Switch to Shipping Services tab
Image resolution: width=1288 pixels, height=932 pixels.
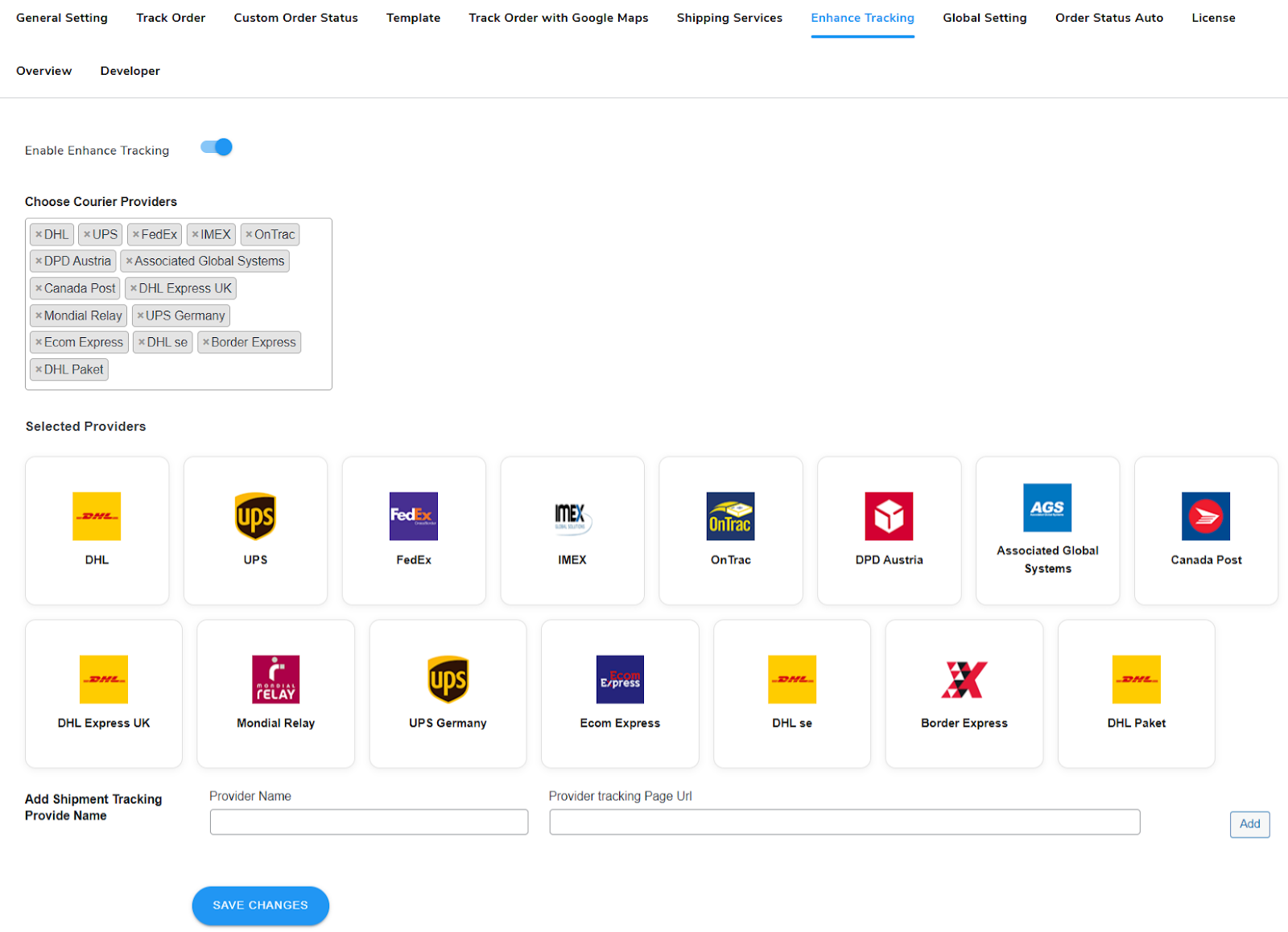tap(729, 18)
